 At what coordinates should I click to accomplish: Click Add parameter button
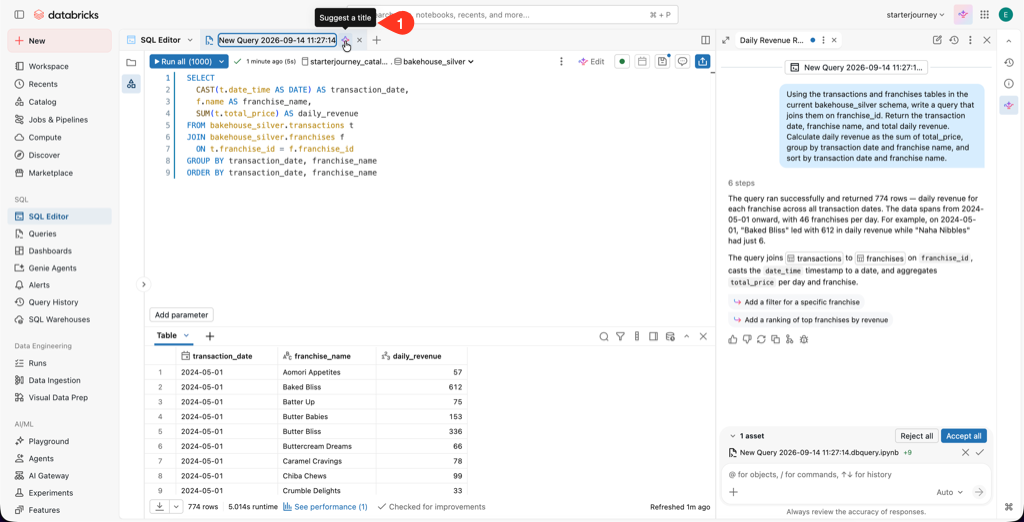coord(182,315)
